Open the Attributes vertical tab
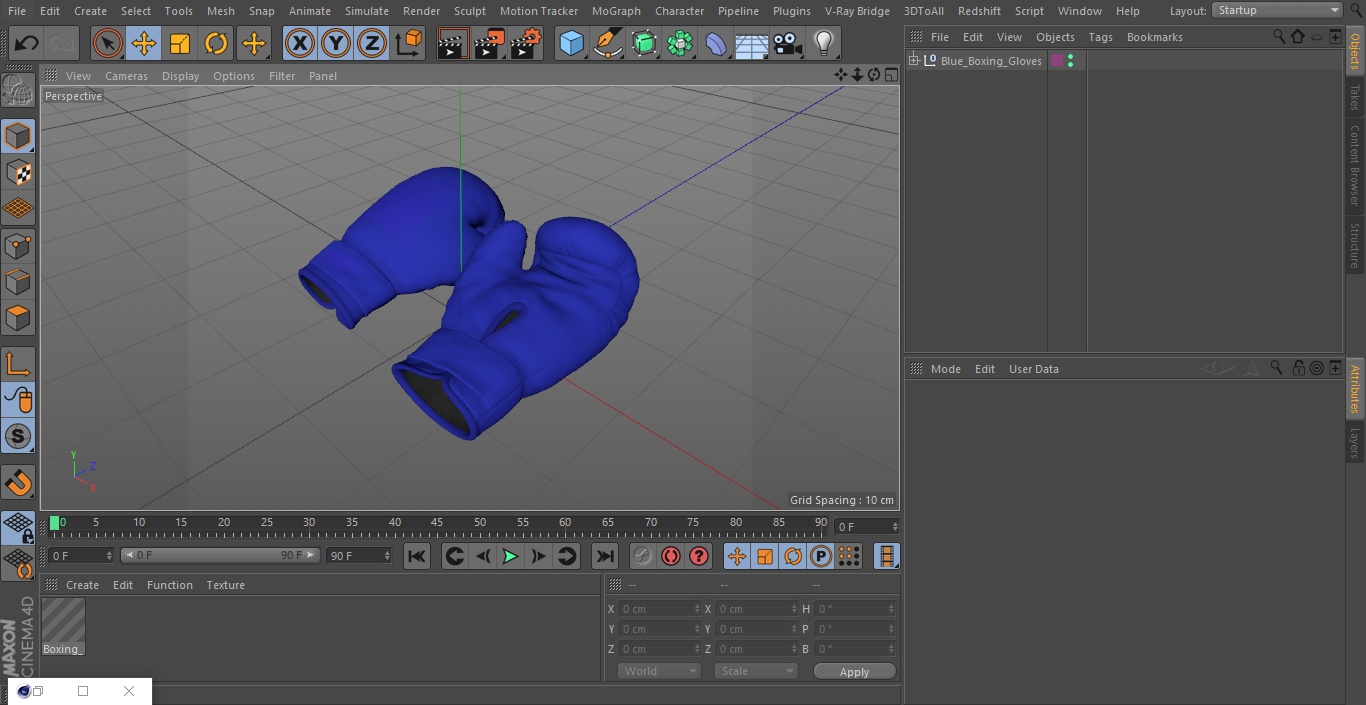 (x=1355, y=389)
